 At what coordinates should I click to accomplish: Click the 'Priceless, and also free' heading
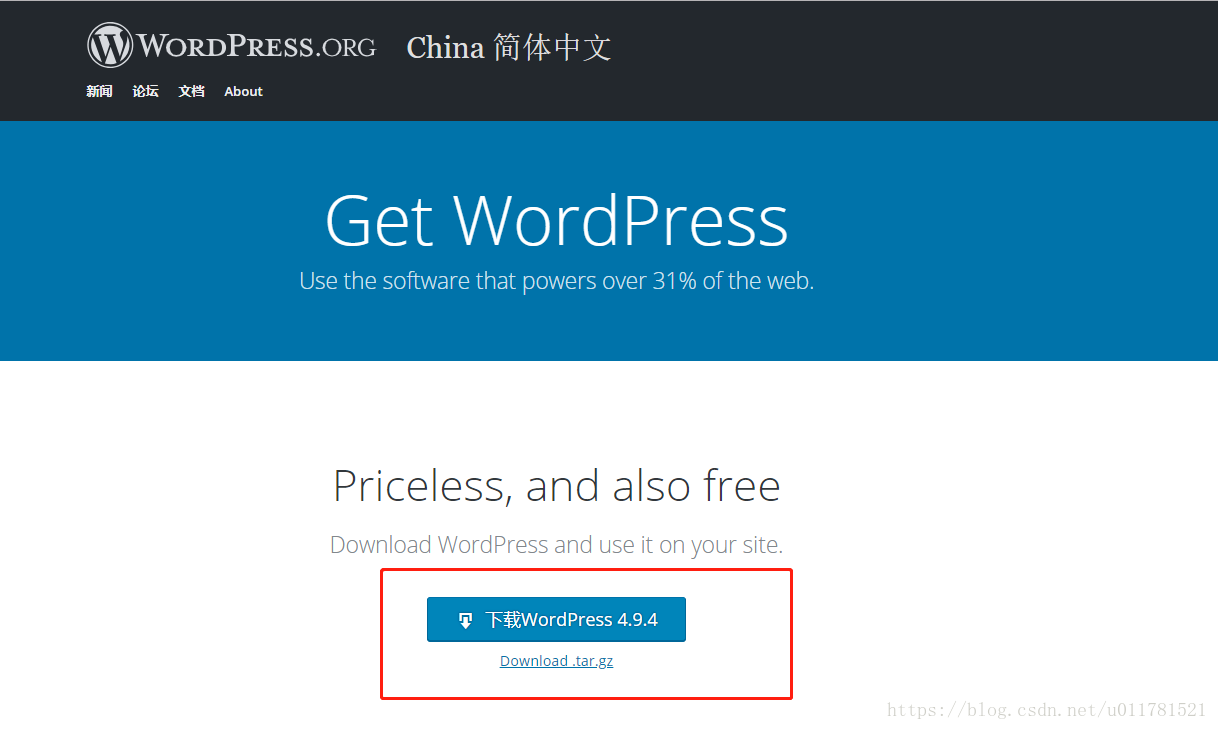(556, 486)
